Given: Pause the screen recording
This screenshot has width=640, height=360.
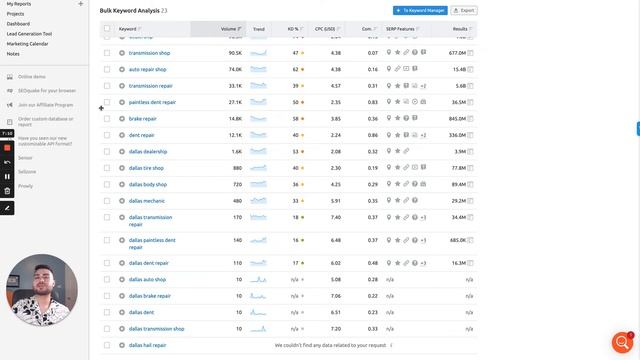Looking at the screenshot, I should point(7,177).
